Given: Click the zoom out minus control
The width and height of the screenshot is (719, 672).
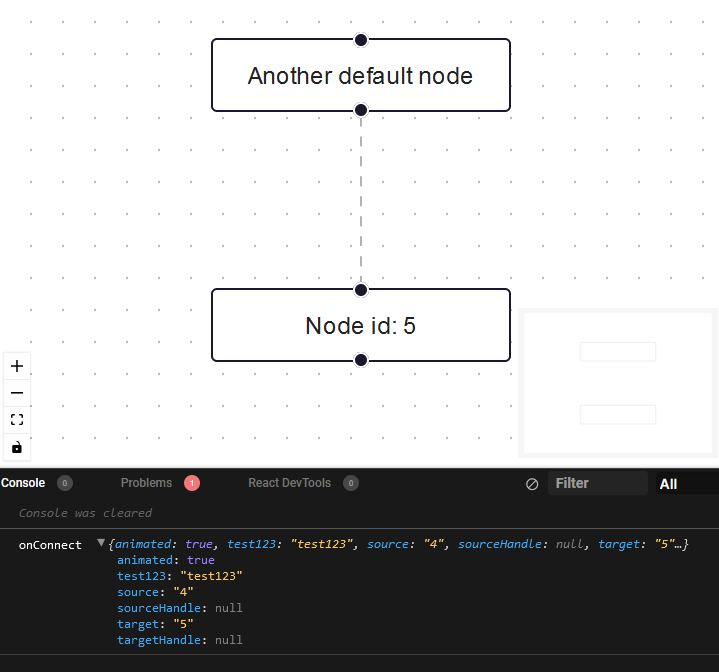Looking at the screenshot, I should tap(17, 393).
